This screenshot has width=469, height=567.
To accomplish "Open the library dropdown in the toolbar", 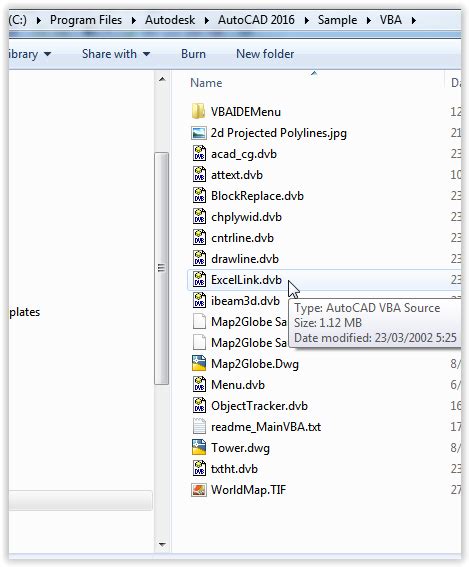I will 30,54.
